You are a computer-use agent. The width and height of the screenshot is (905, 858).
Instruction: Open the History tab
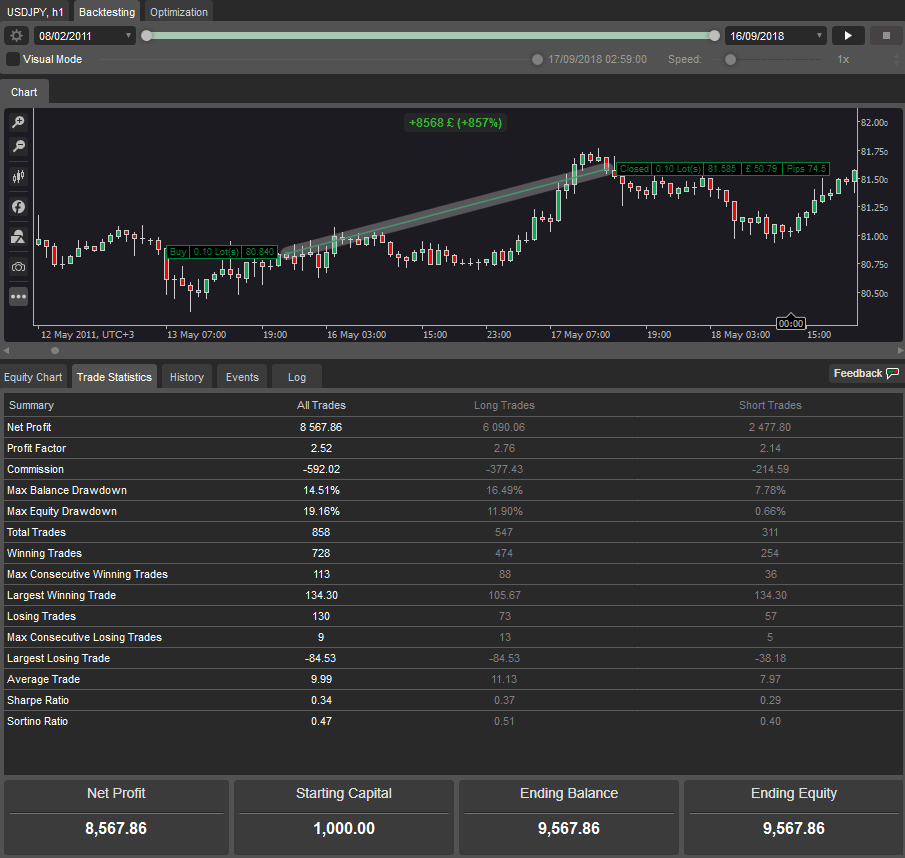click(x=187, y=377)
